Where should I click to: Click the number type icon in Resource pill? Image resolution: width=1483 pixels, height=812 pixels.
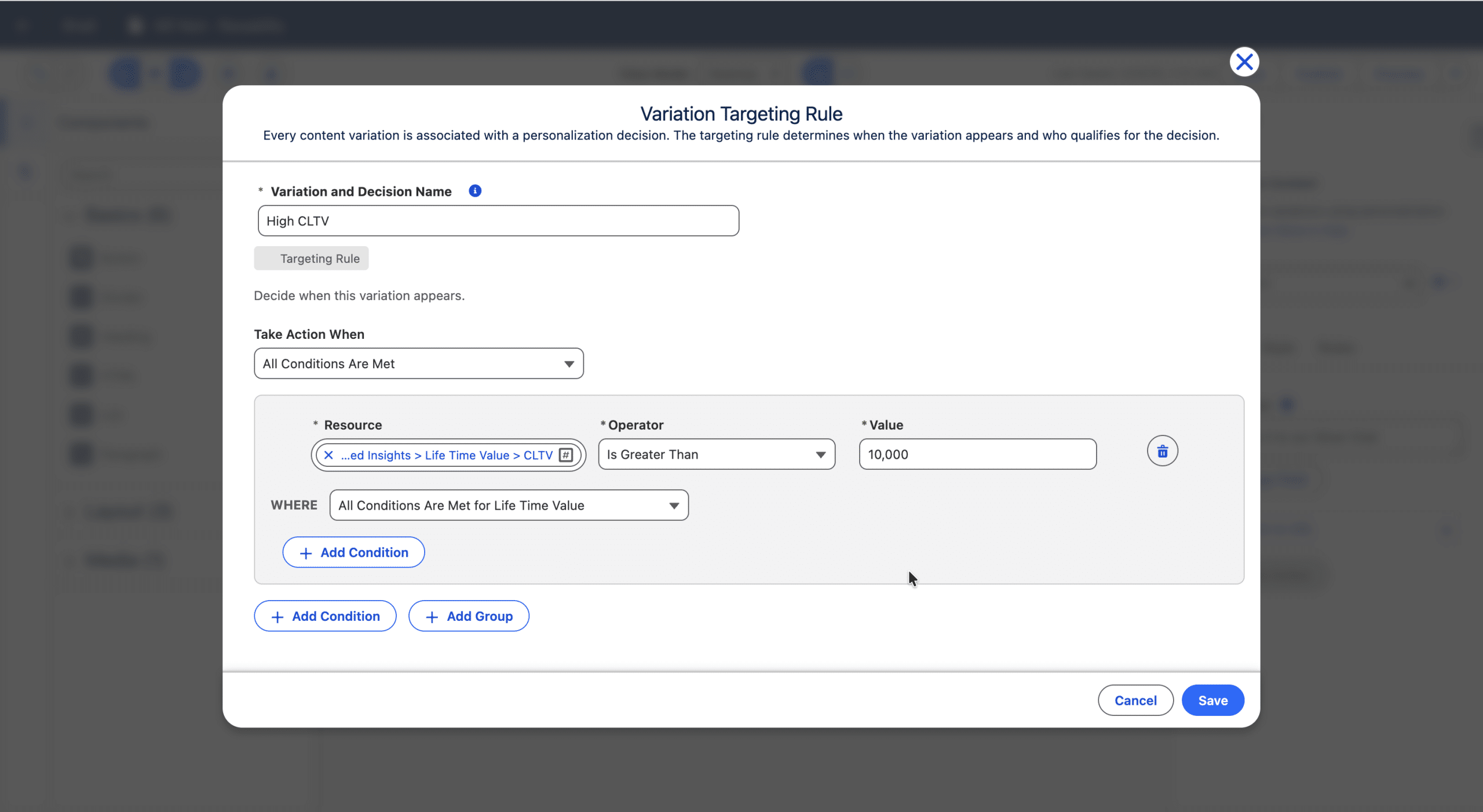[566, 455]
